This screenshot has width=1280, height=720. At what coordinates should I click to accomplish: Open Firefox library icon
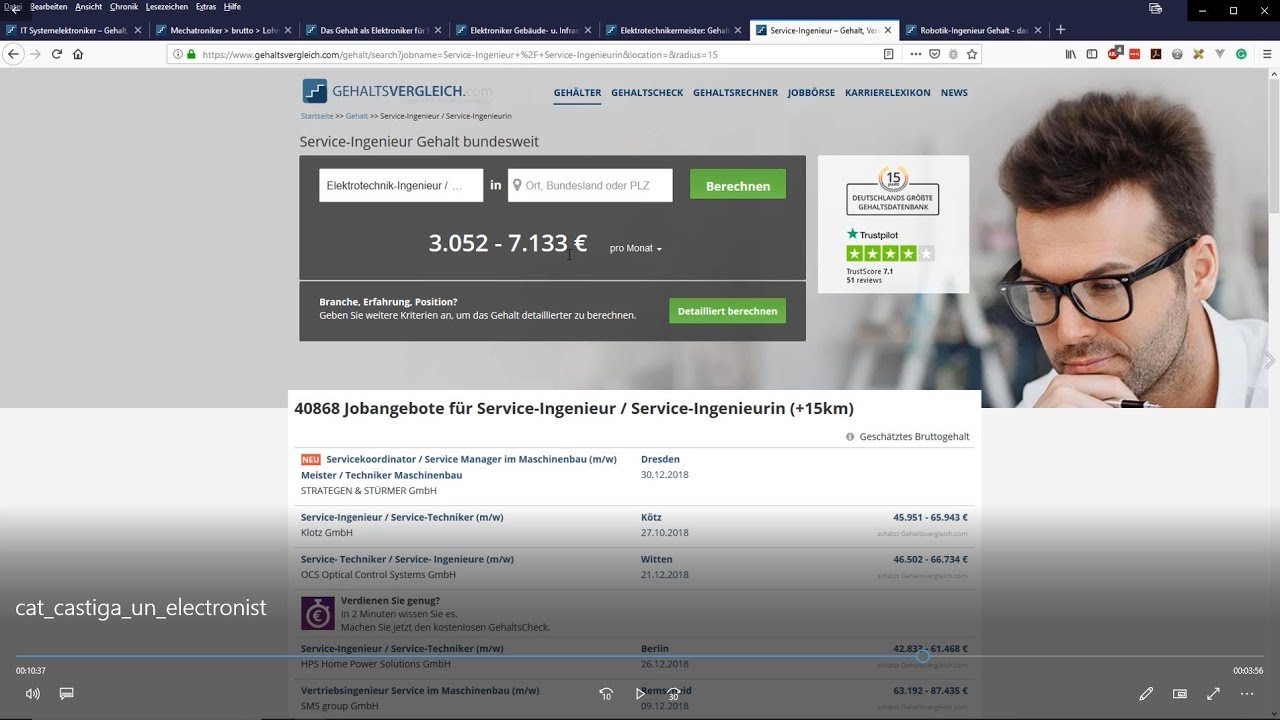1071,54
